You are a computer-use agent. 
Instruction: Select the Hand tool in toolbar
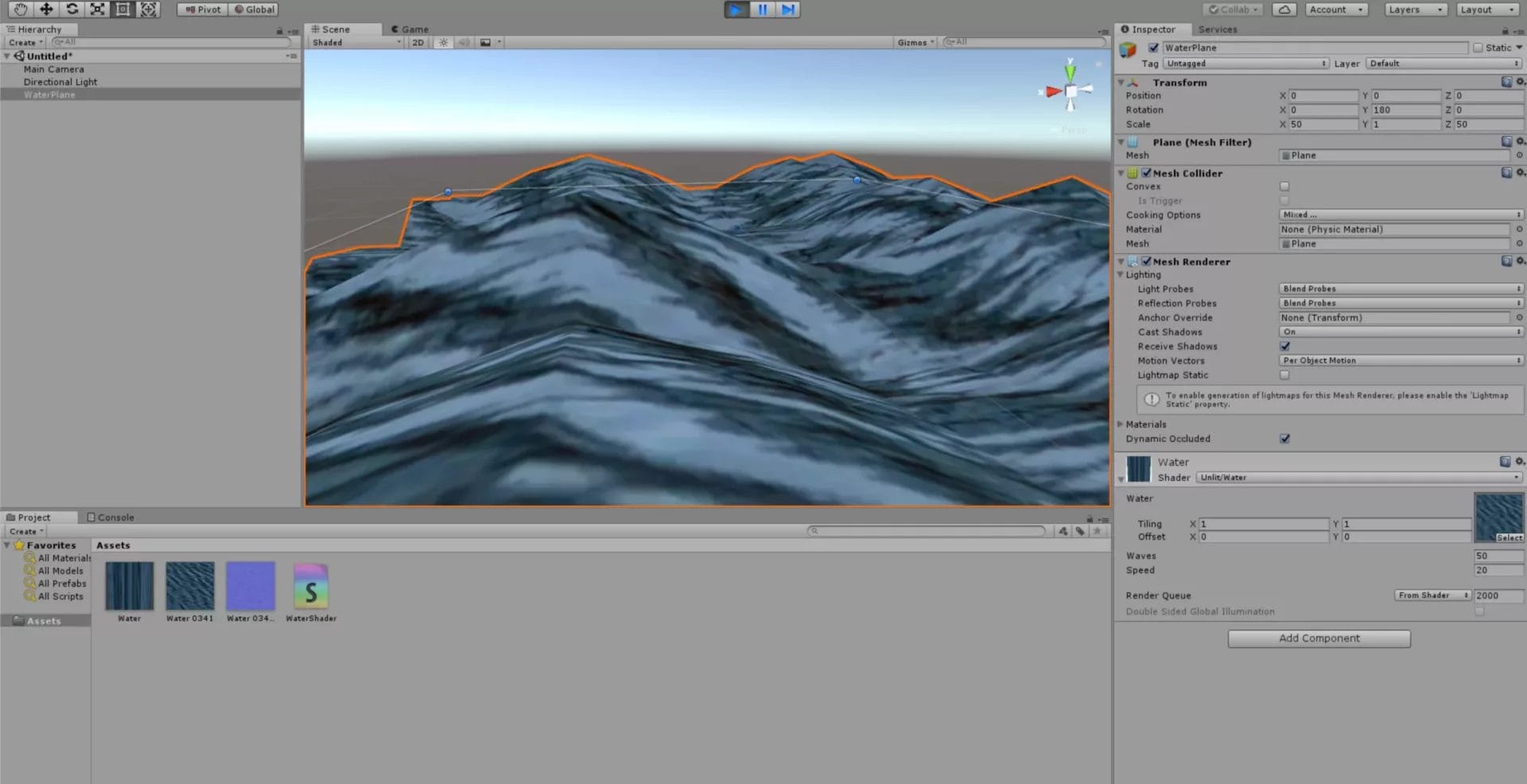(x=21, y=10)
